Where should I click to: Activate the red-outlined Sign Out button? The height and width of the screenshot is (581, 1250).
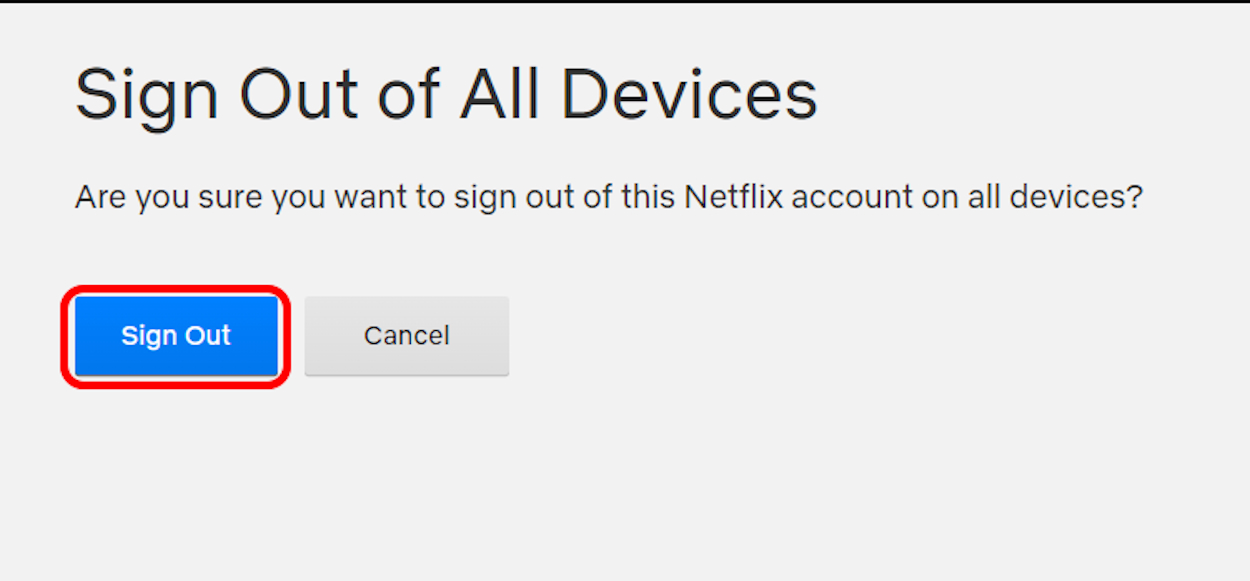[x=176, y=336]
